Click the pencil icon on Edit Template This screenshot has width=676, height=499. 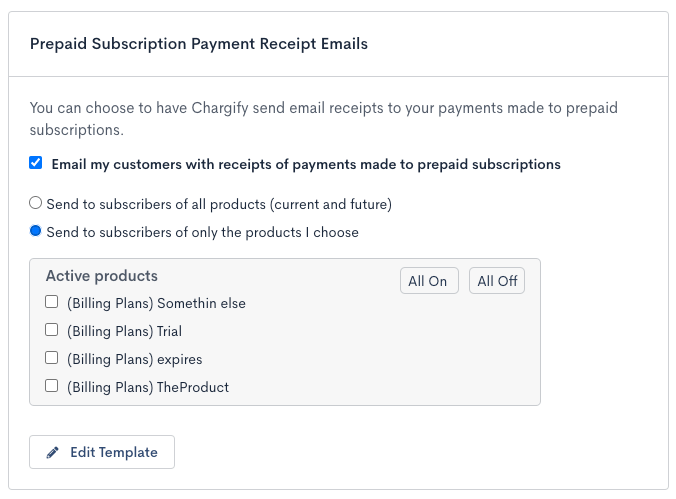(53, 453)
